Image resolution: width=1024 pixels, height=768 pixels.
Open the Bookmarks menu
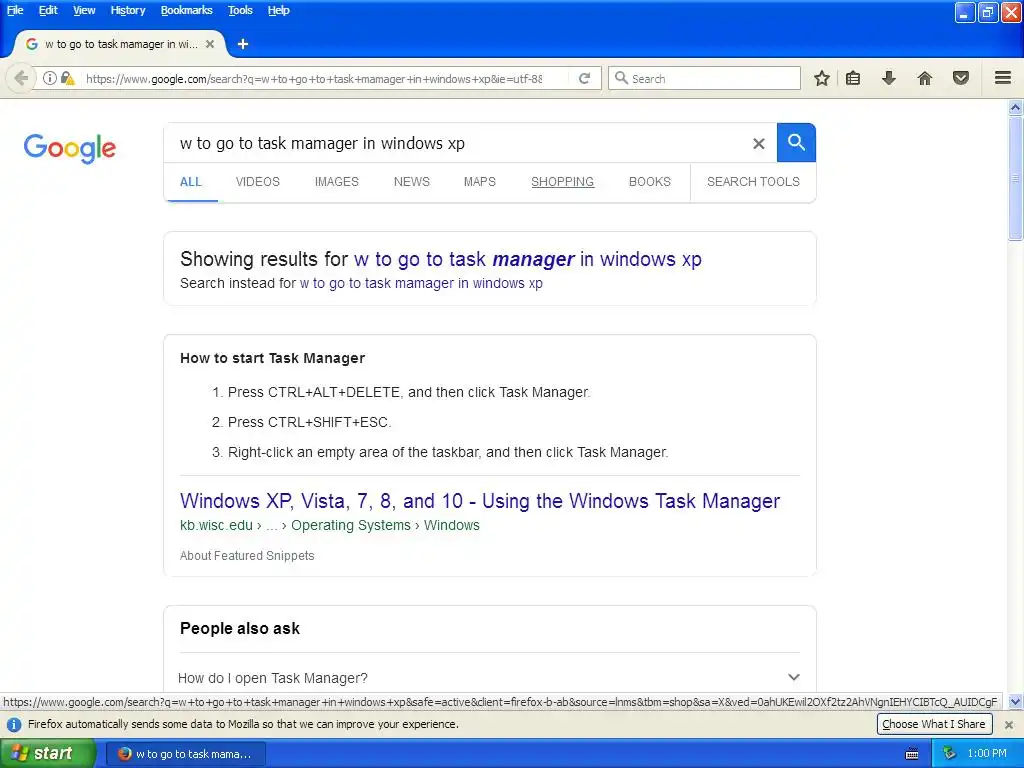187,10
